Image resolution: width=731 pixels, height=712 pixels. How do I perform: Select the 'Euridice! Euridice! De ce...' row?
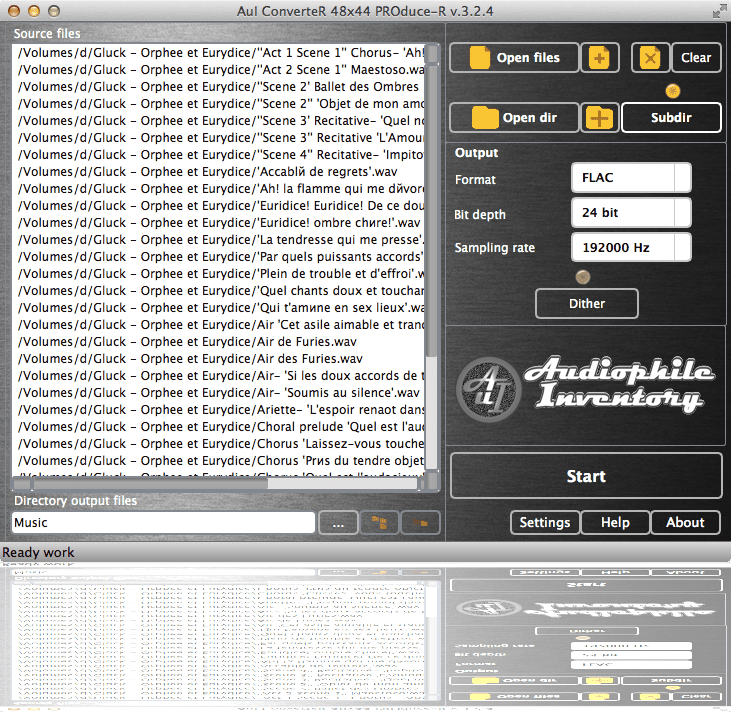pyautogui.click(x=218, y=206)
